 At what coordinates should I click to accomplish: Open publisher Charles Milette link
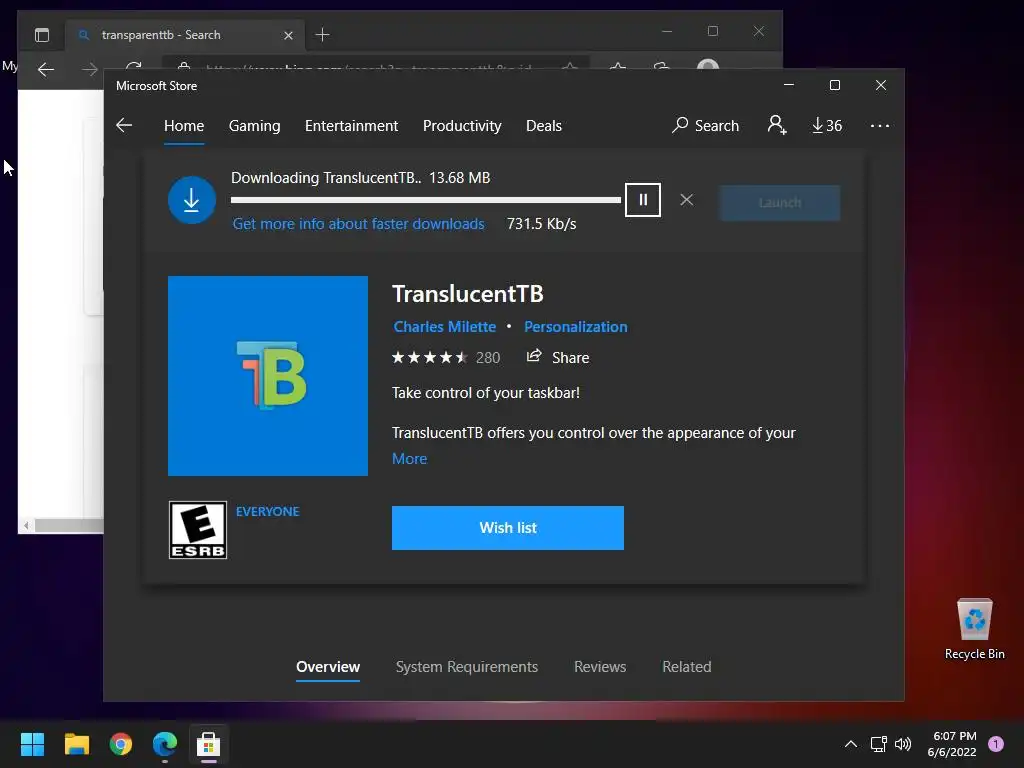[445, 327]
